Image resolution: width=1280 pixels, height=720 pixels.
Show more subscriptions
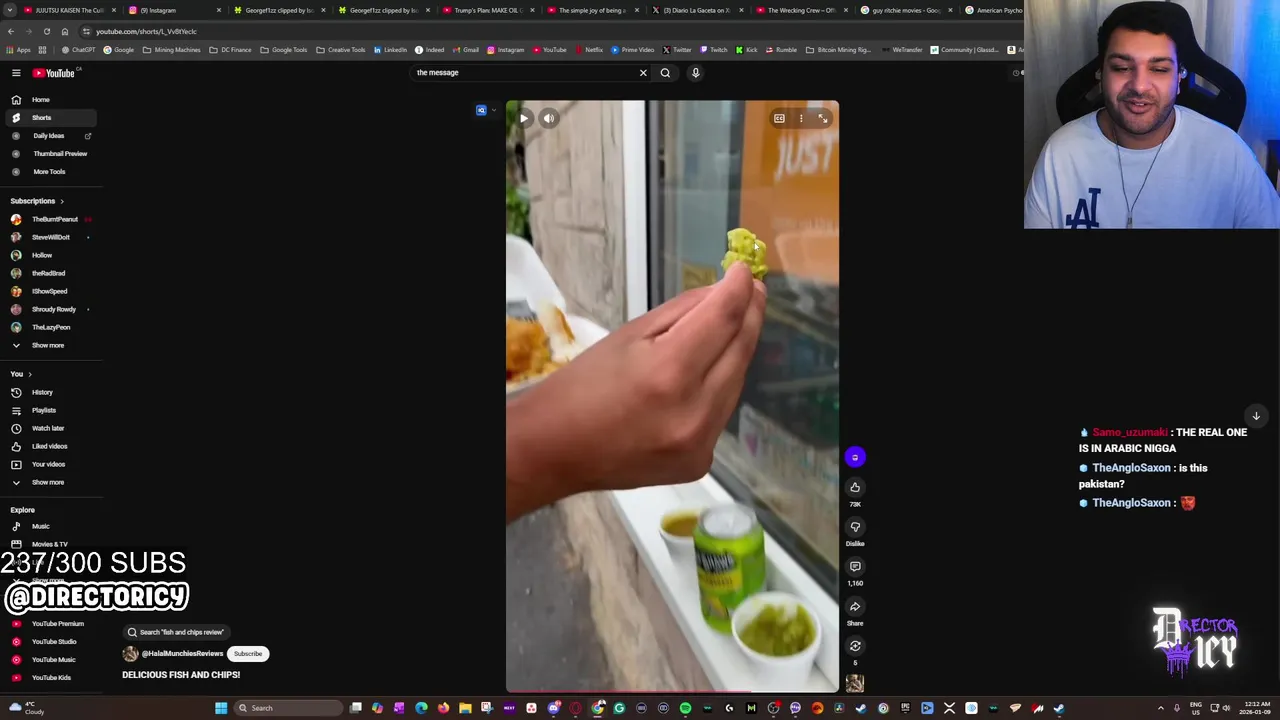[x=49, y=345]
